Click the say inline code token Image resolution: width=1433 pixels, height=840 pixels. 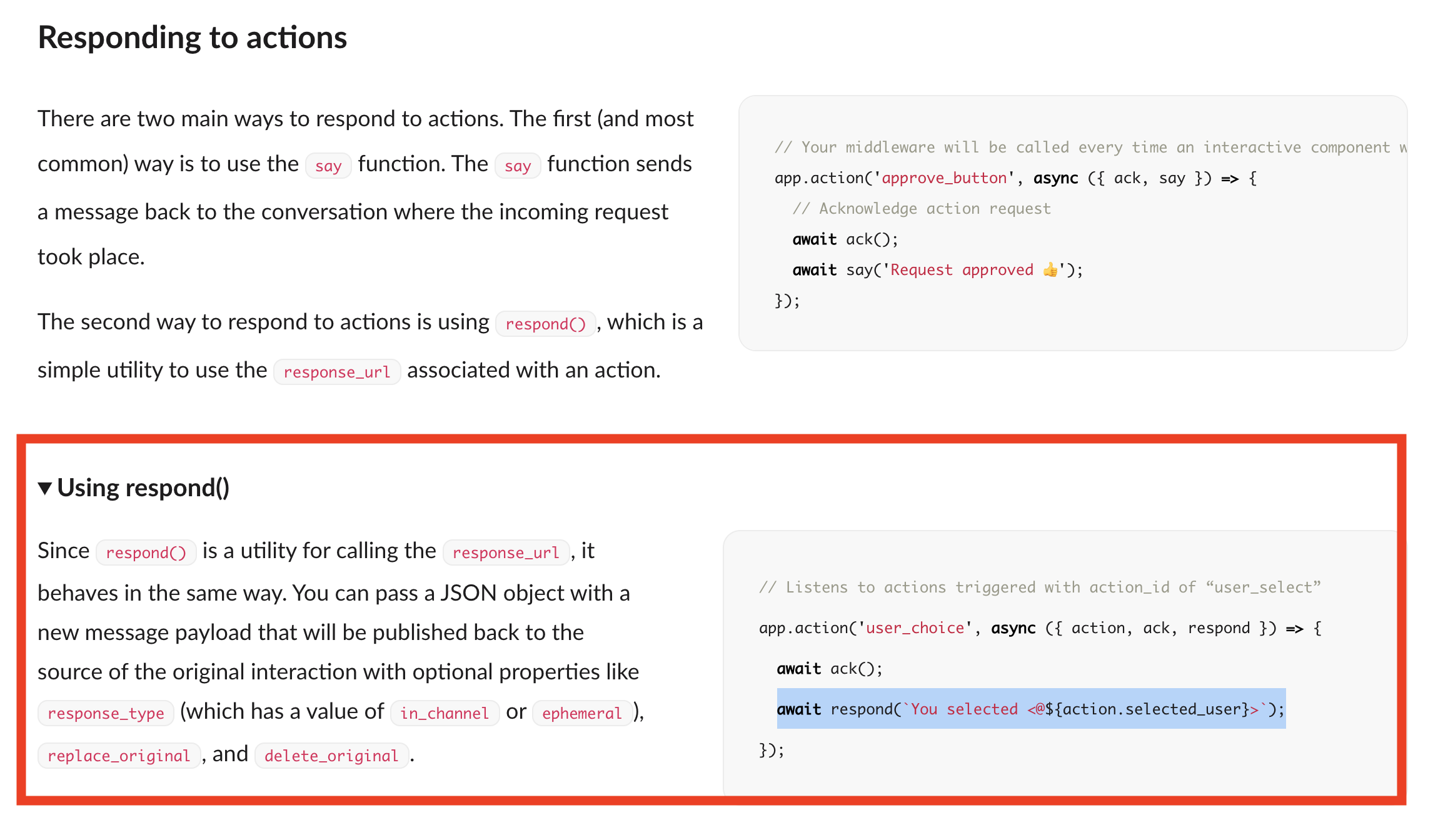328,165
